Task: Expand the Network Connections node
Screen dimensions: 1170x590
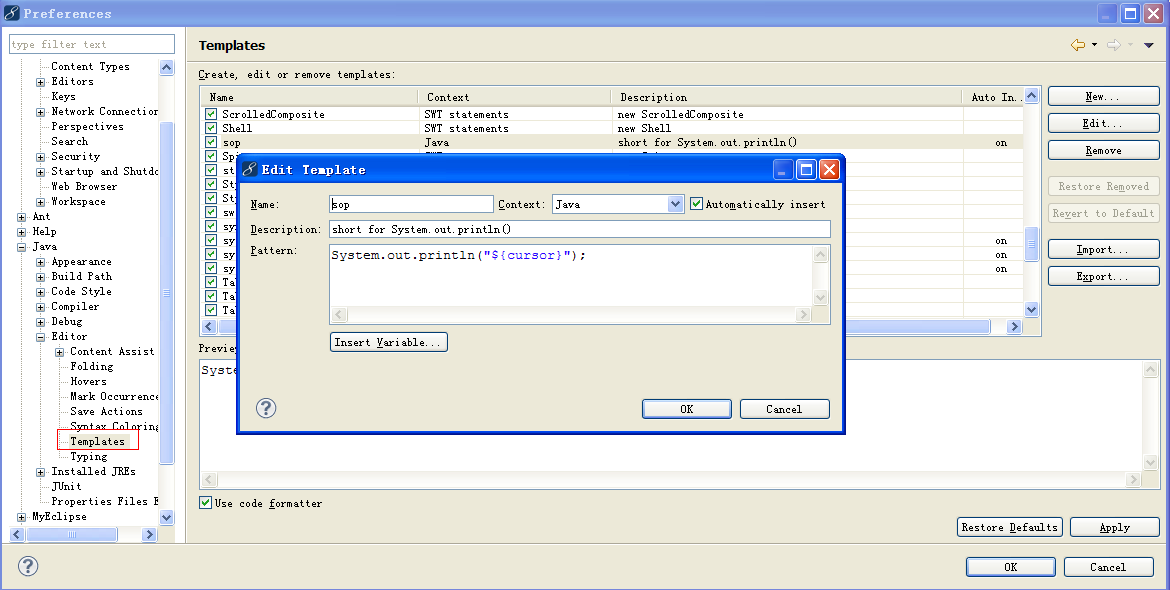Action: point(40,113)
